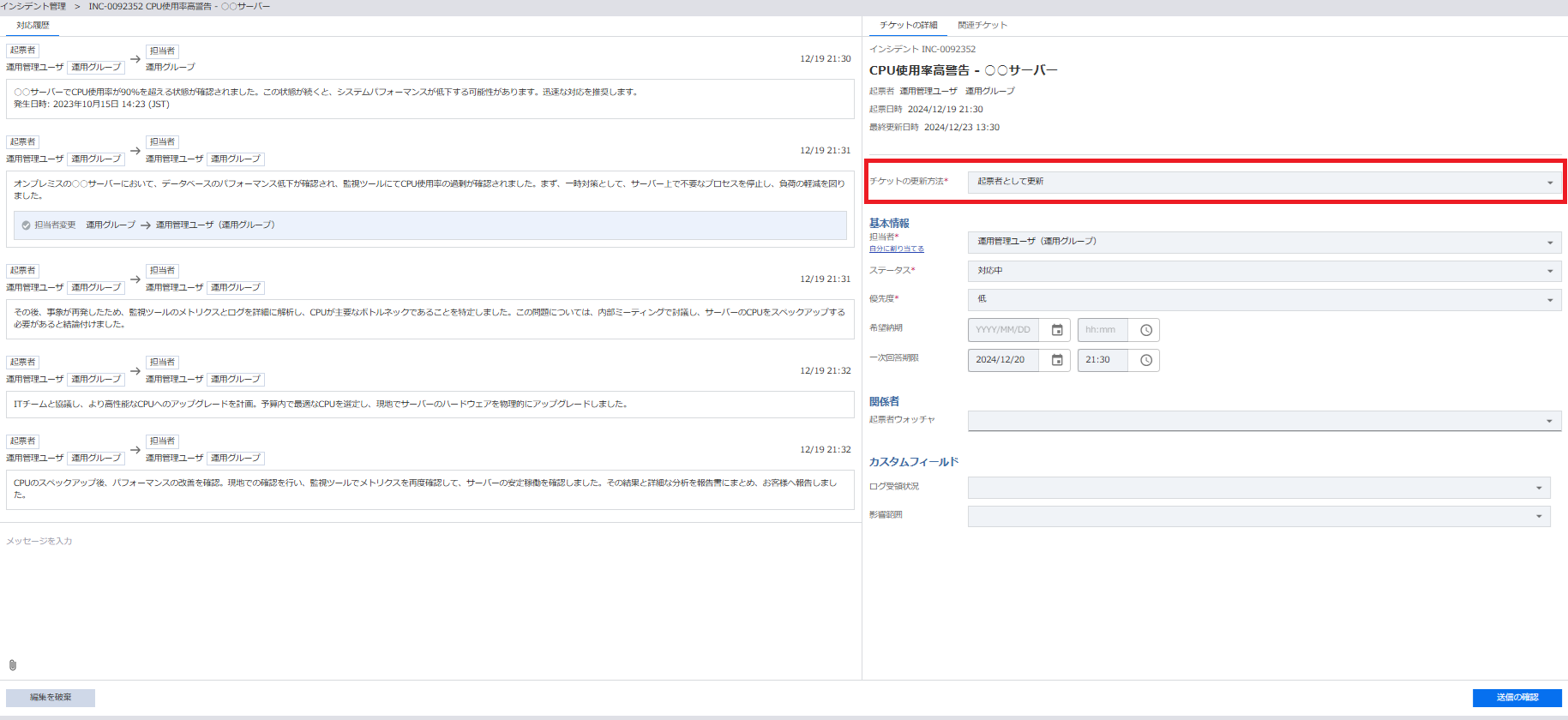Open clock picker for 一次回答期限 time
1568x720 pixels.
click(x=1146, y=360)
